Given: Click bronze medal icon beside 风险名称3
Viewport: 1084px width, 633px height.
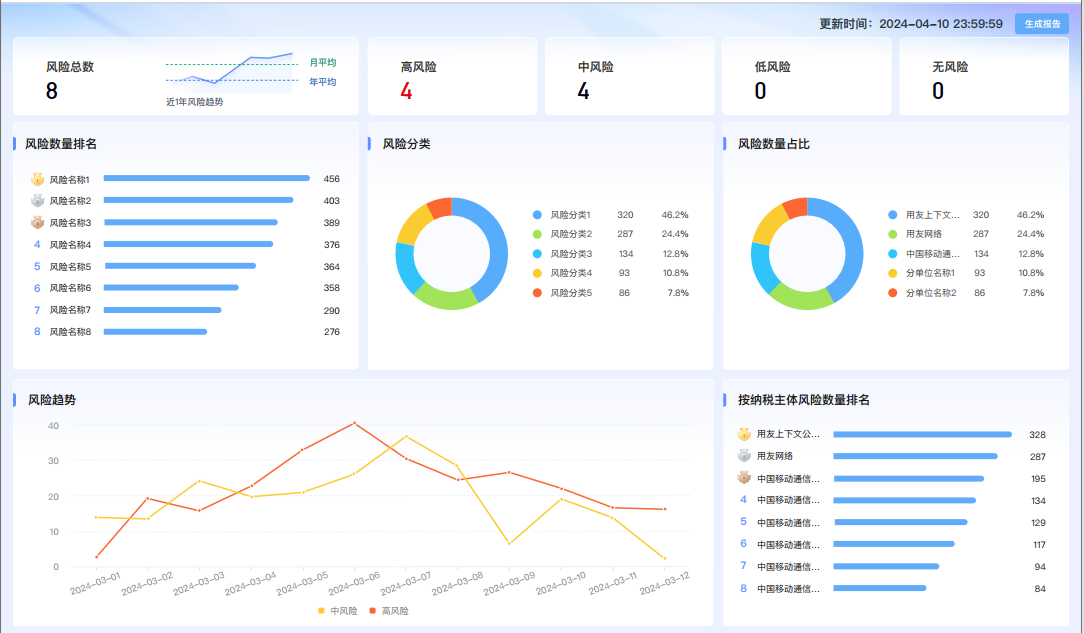Looking at the screenshot, I should click(37, 223).
